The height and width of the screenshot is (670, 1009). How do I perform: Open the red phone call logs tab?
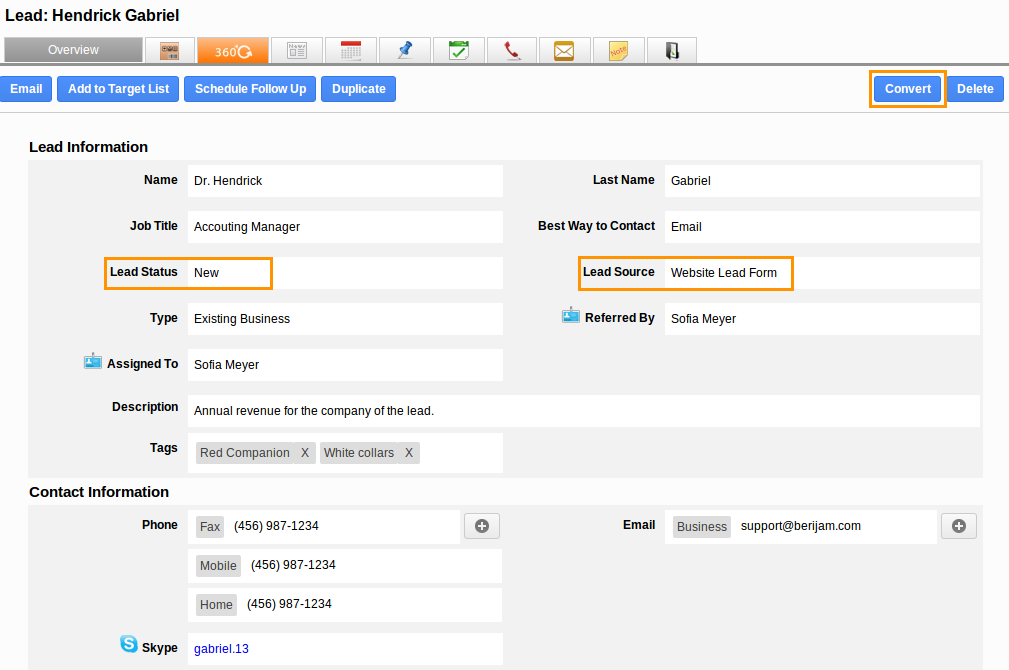click(512, 50)
